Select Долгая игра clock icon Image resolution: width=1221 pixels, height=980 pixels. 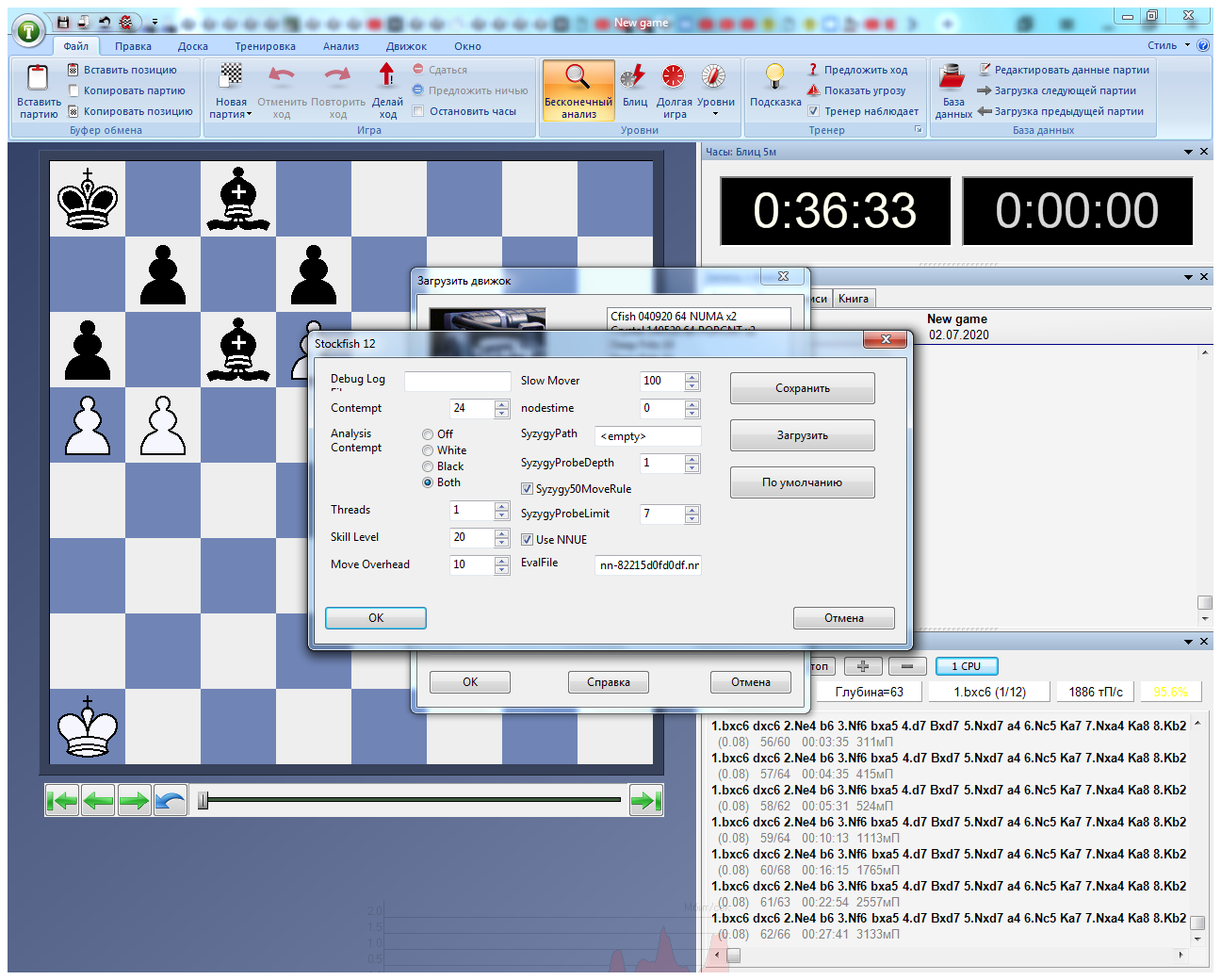tap(673, 76)
